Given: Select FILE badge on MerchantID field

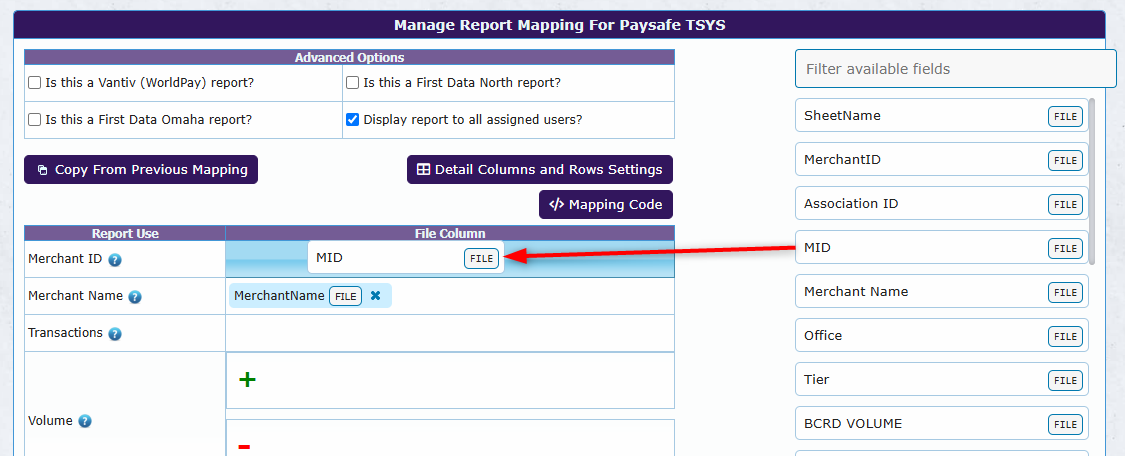Looking at the screenshot, I should (1065, 160).
